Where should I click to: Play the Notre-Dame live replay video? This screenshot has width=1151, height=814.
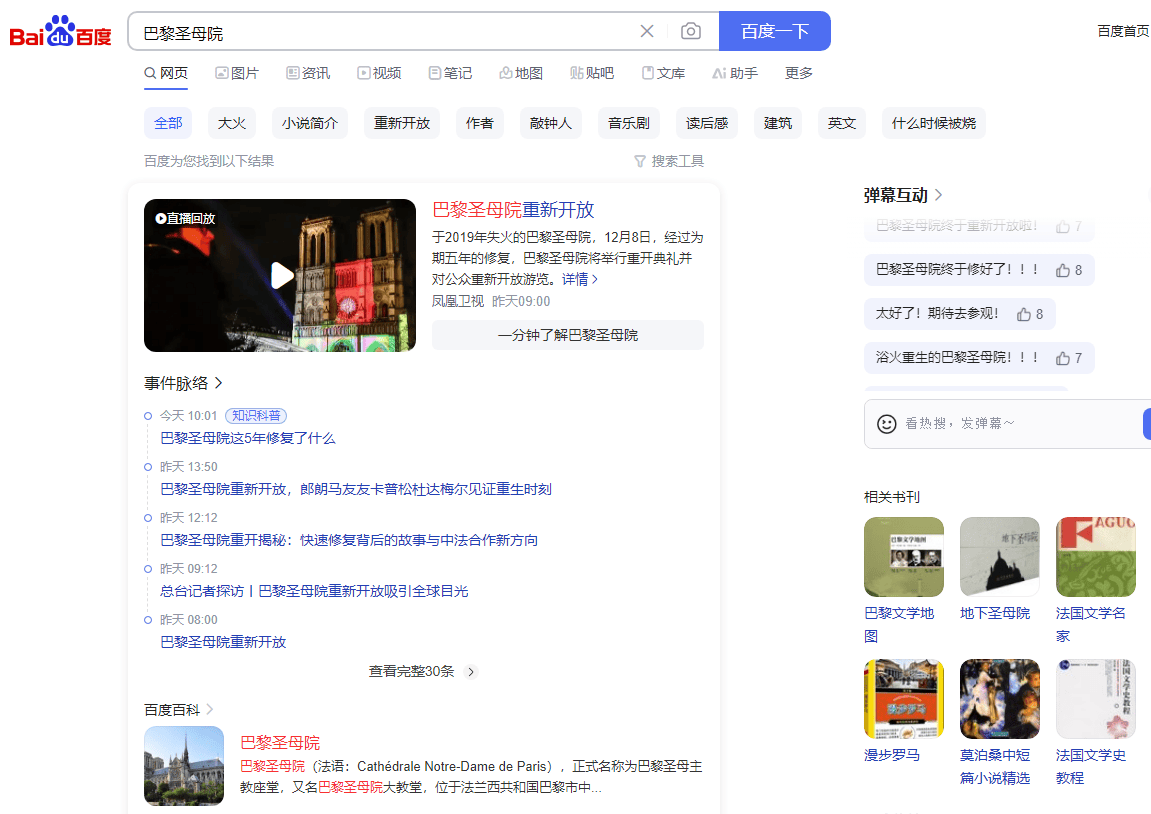click(x=280, y=275)
